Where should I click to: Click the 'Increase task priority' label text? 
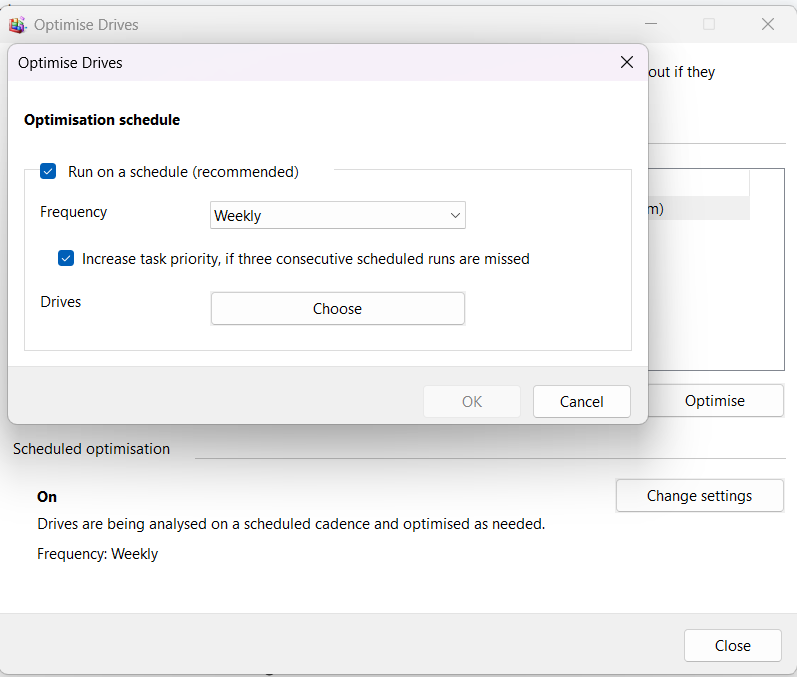(305, 258)
